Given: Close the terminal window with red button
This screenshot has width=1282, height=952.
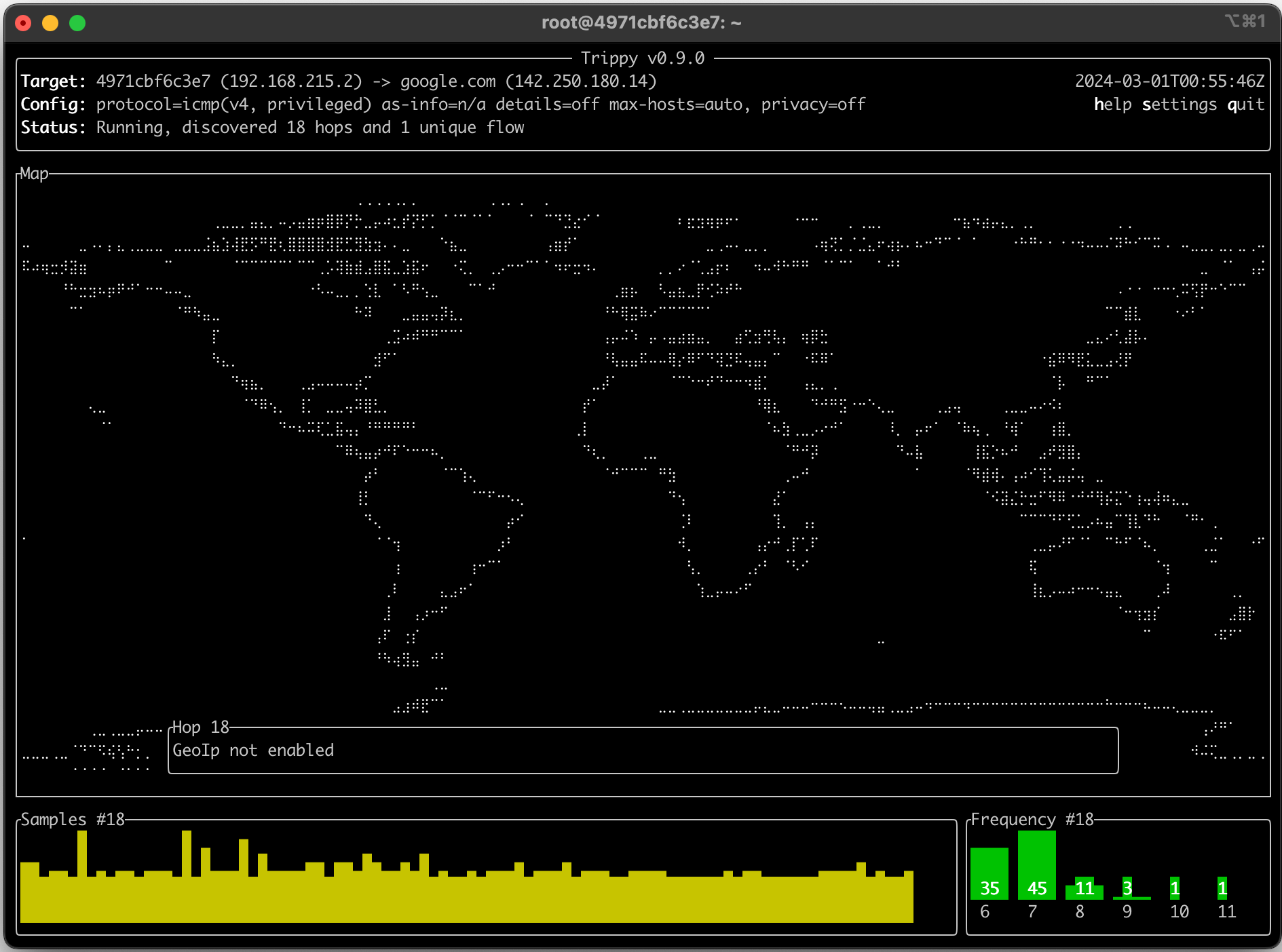Looking at the screenshot, I should (x=23, y=23).
